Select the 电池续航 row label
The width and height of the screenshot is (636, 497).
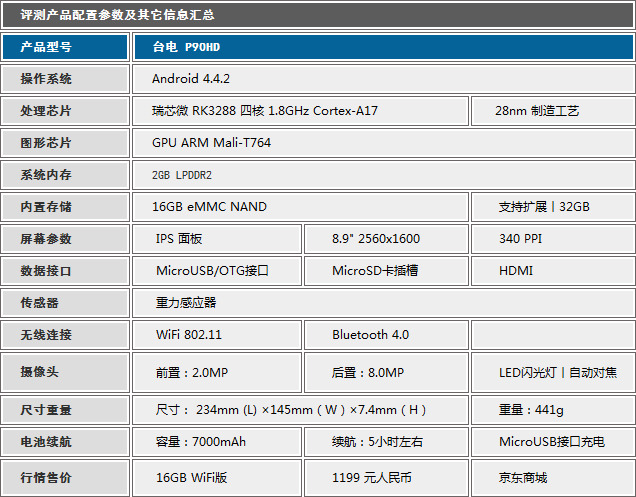(65, 442)
